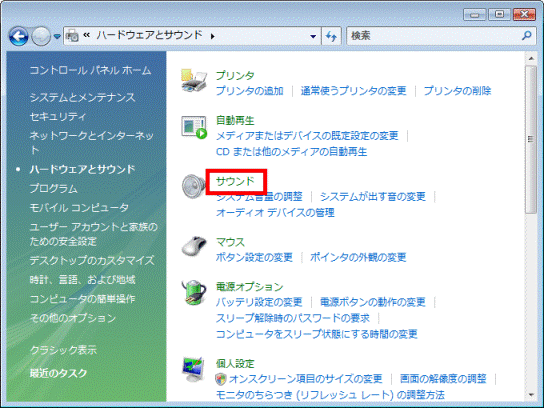Click バッテリ設定の変更 link
Viewport: 544px width, 408px height.
point(259,302)
